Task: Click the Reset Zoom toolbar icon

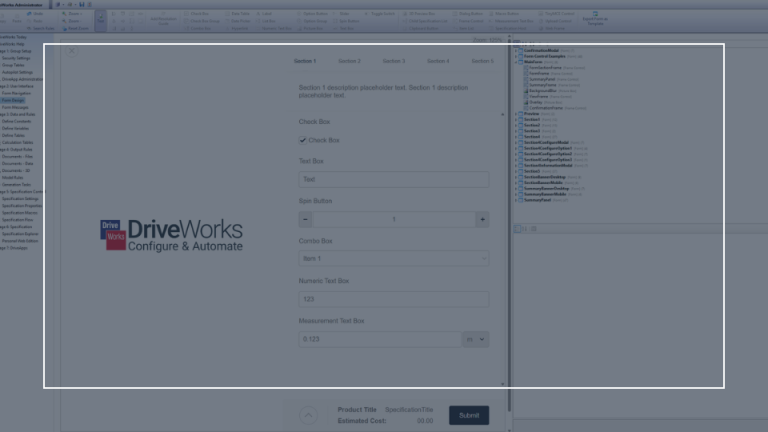Action: pos(64,28)
